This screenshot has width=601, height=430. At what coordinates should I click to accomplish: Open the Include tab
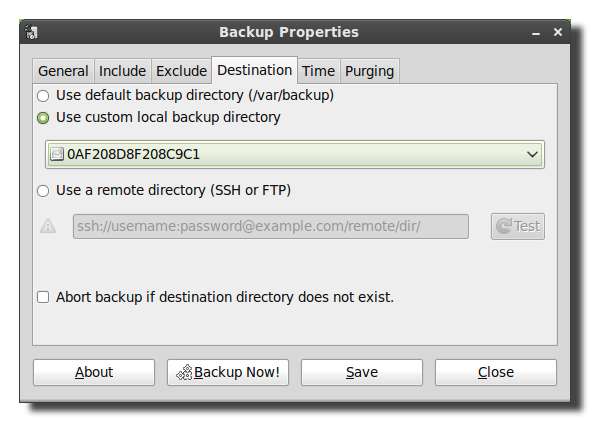[x=122, y=71]
